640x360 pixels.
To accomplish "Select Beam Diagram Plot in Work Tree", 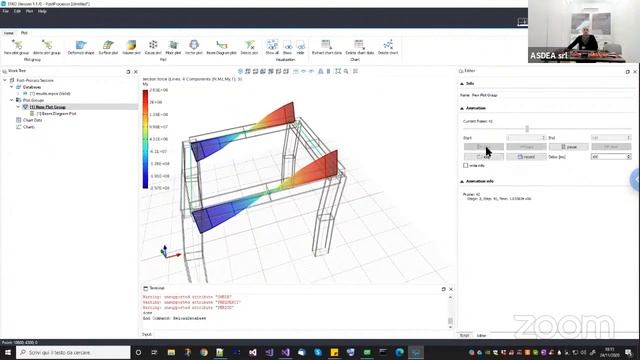I will point(57,113).
